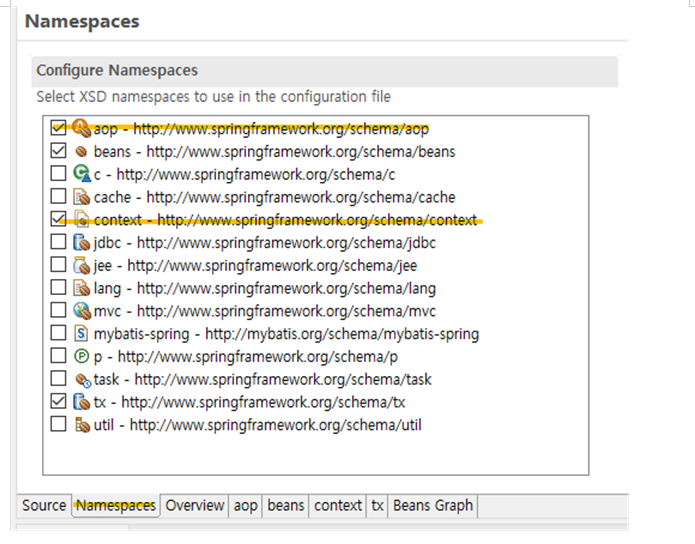Select the Namespaces tab
This screenshot has height=544, width=695.
(x=116, y=505)
